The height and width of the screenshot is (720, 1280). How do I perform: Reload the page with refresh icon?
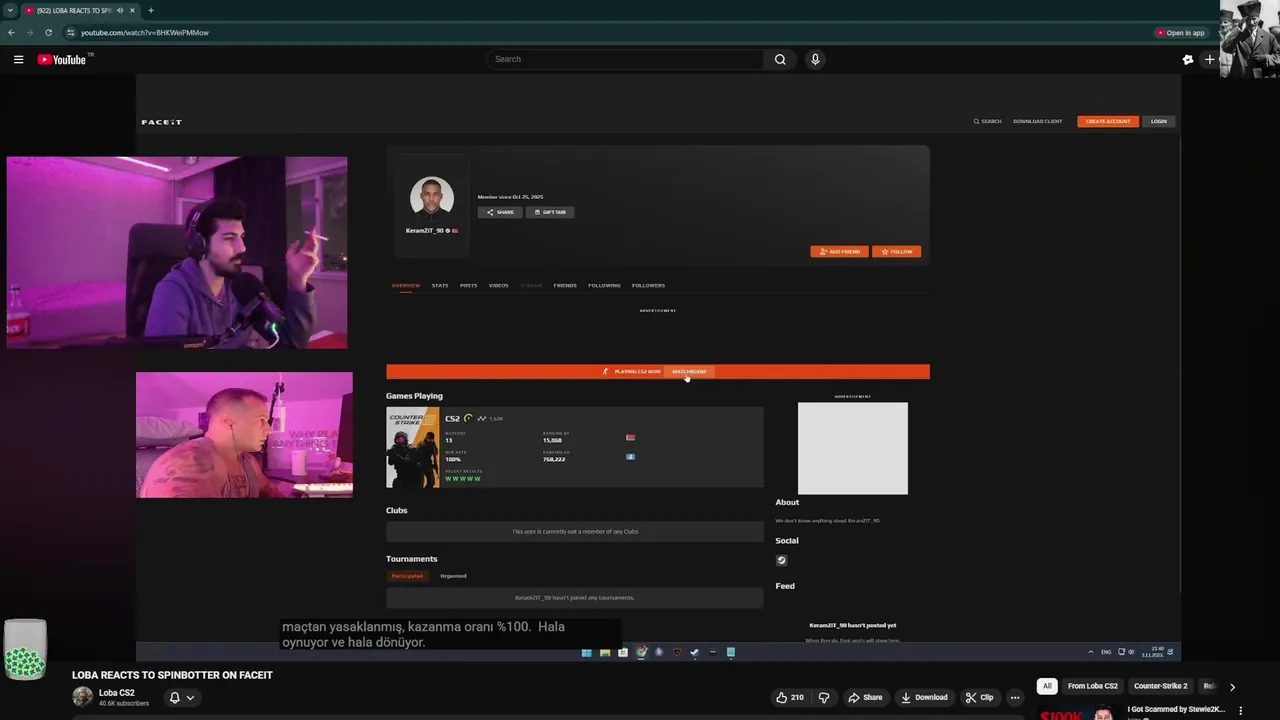tap(48, 32)
